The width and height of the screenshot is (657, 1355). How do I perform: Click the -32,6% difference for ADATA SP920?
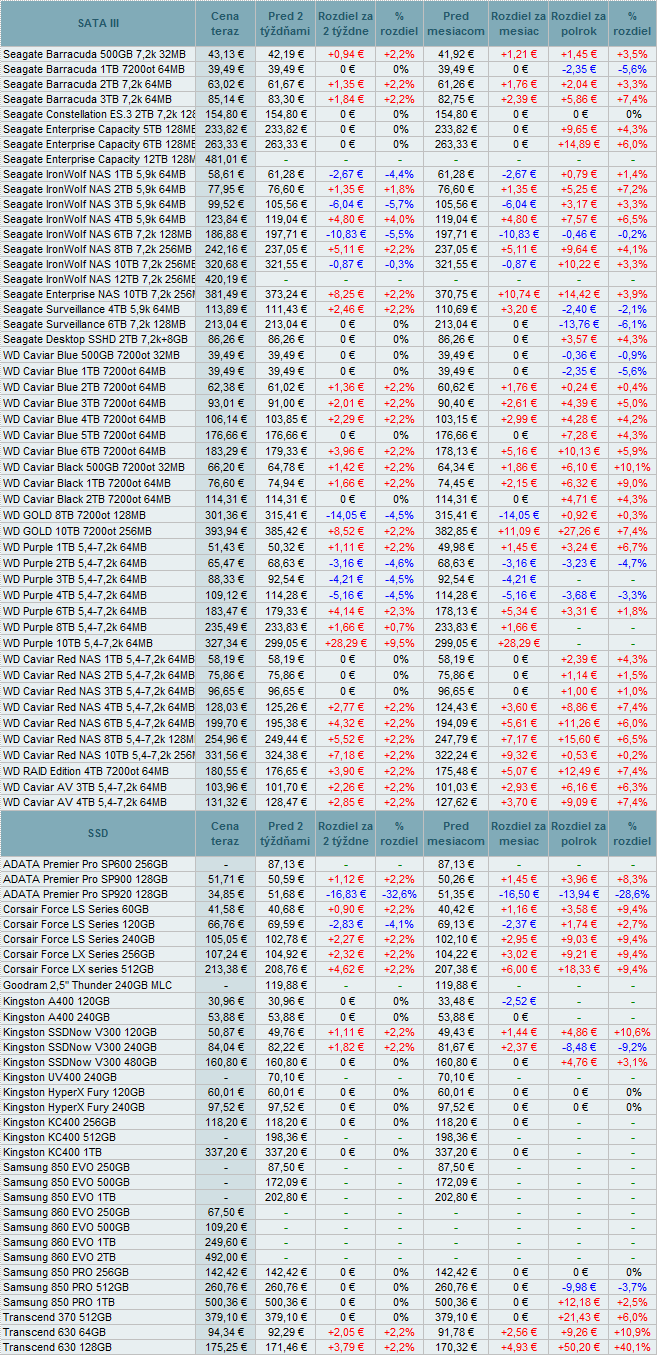400,892
